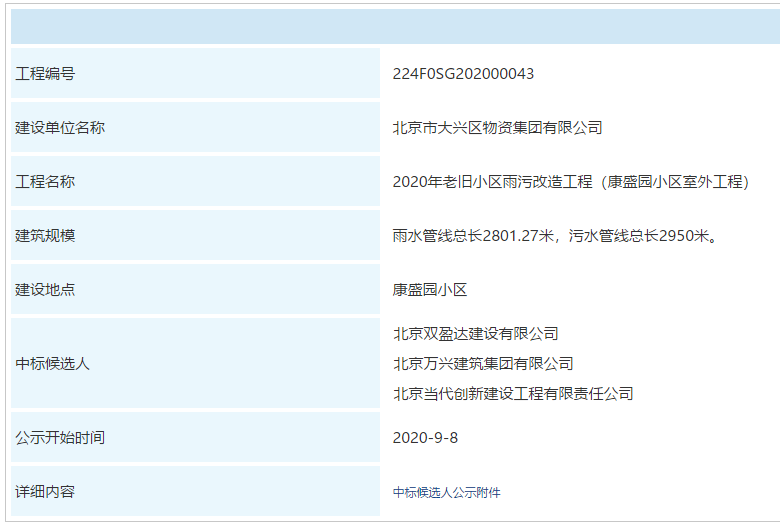Open the 中标候选人公示附件 attachment link

coord(446,492)
